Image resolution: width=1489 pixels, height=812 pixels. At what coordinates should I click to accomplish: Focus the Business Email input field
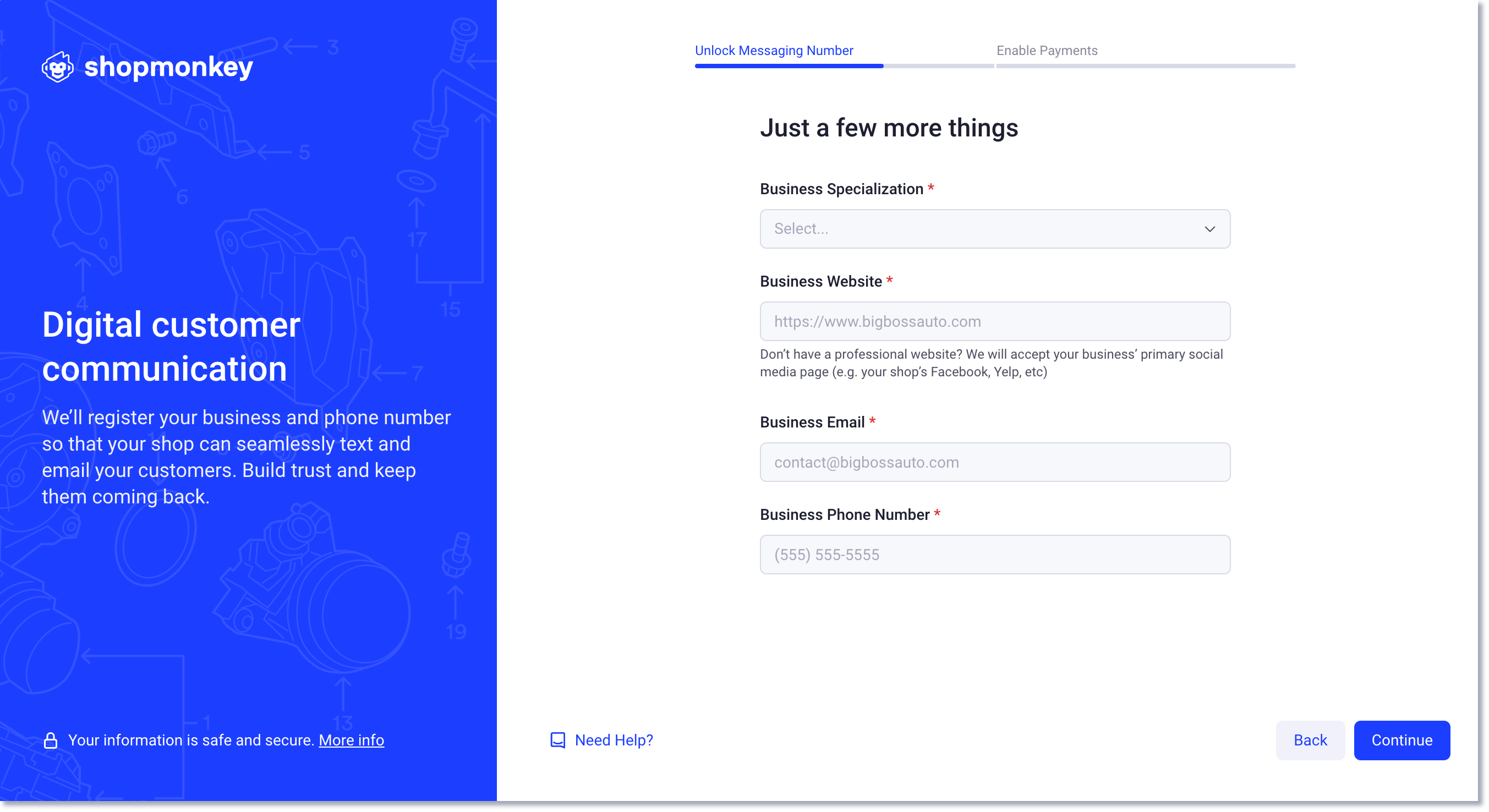click(995, 462)
